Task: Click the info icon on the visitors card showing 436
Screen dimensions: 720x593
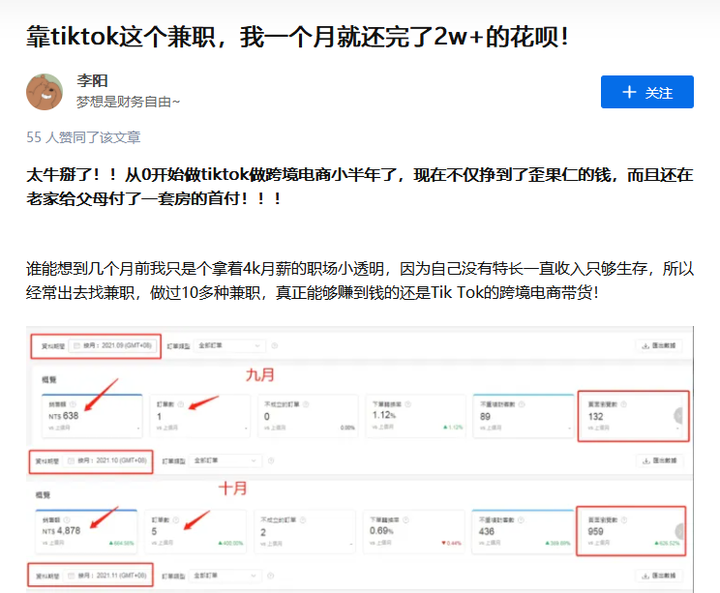Action: (x=521, y=520)
